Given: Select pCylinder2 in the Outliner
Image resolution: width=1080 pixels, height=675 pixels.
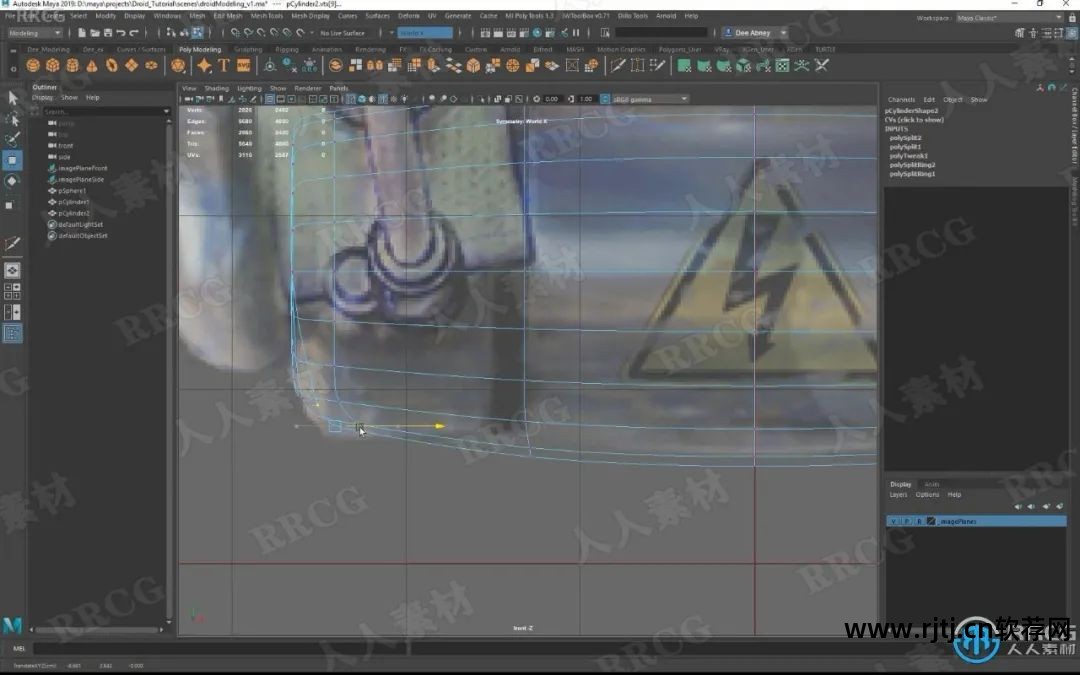Looking at the screenshot, I should pos(74,213).
